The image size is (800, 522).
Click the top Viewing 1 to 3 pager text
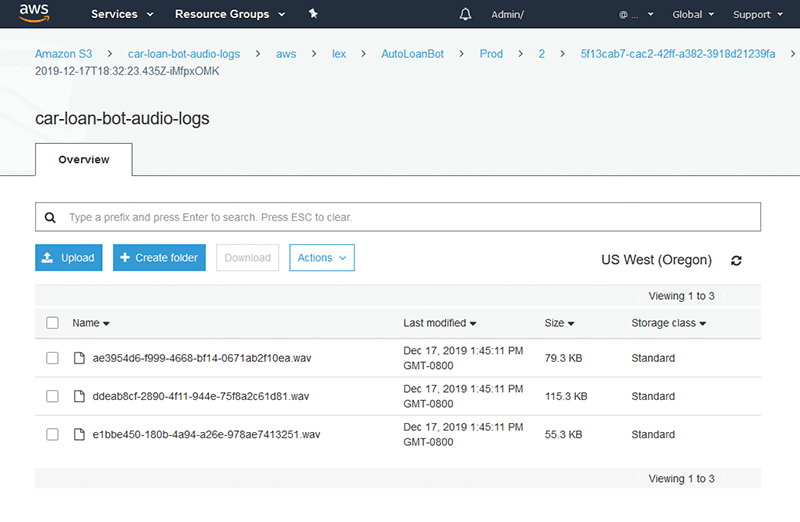pos(681,296)
